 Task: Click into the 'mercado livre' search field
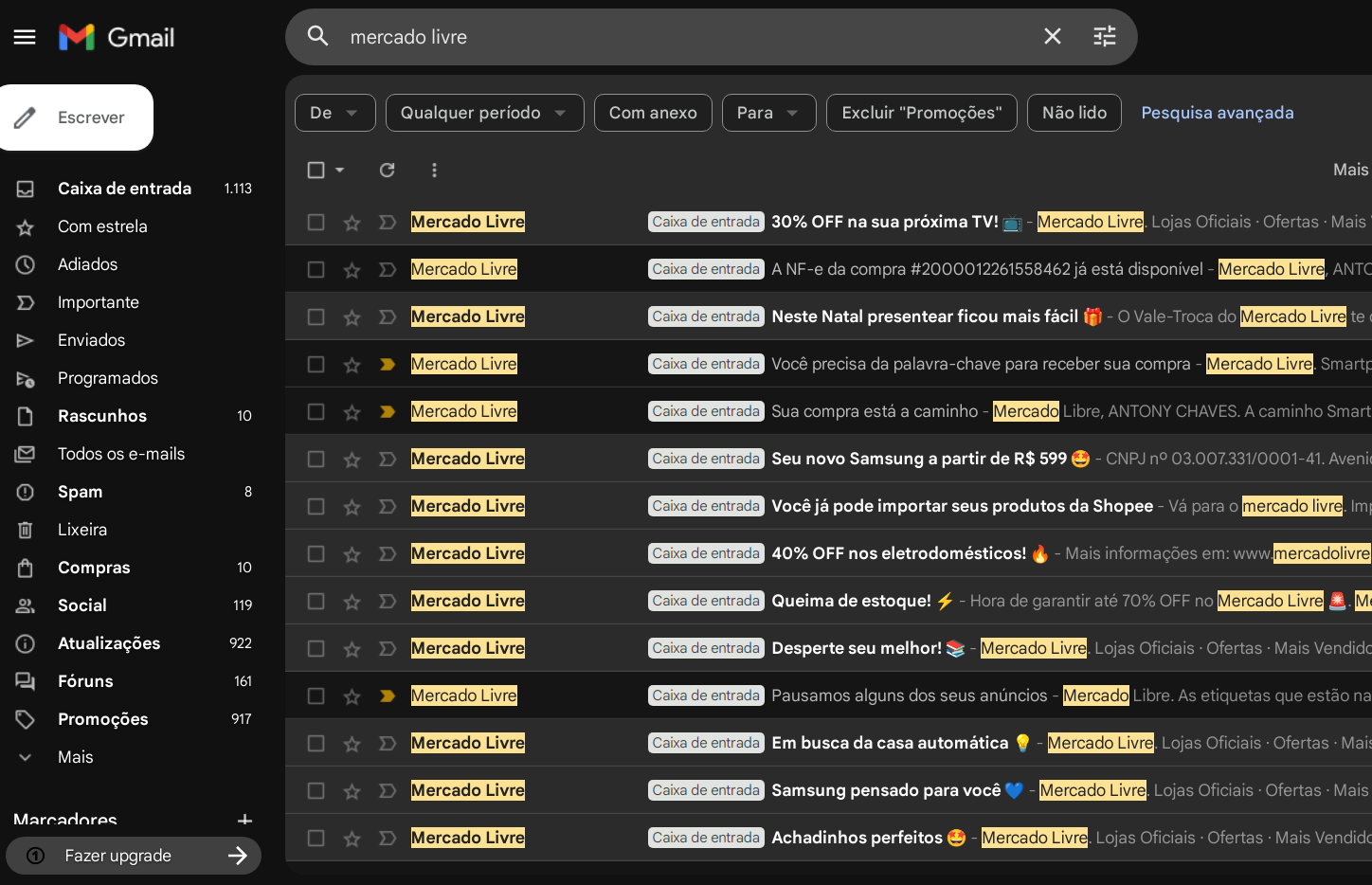[663, 37]
